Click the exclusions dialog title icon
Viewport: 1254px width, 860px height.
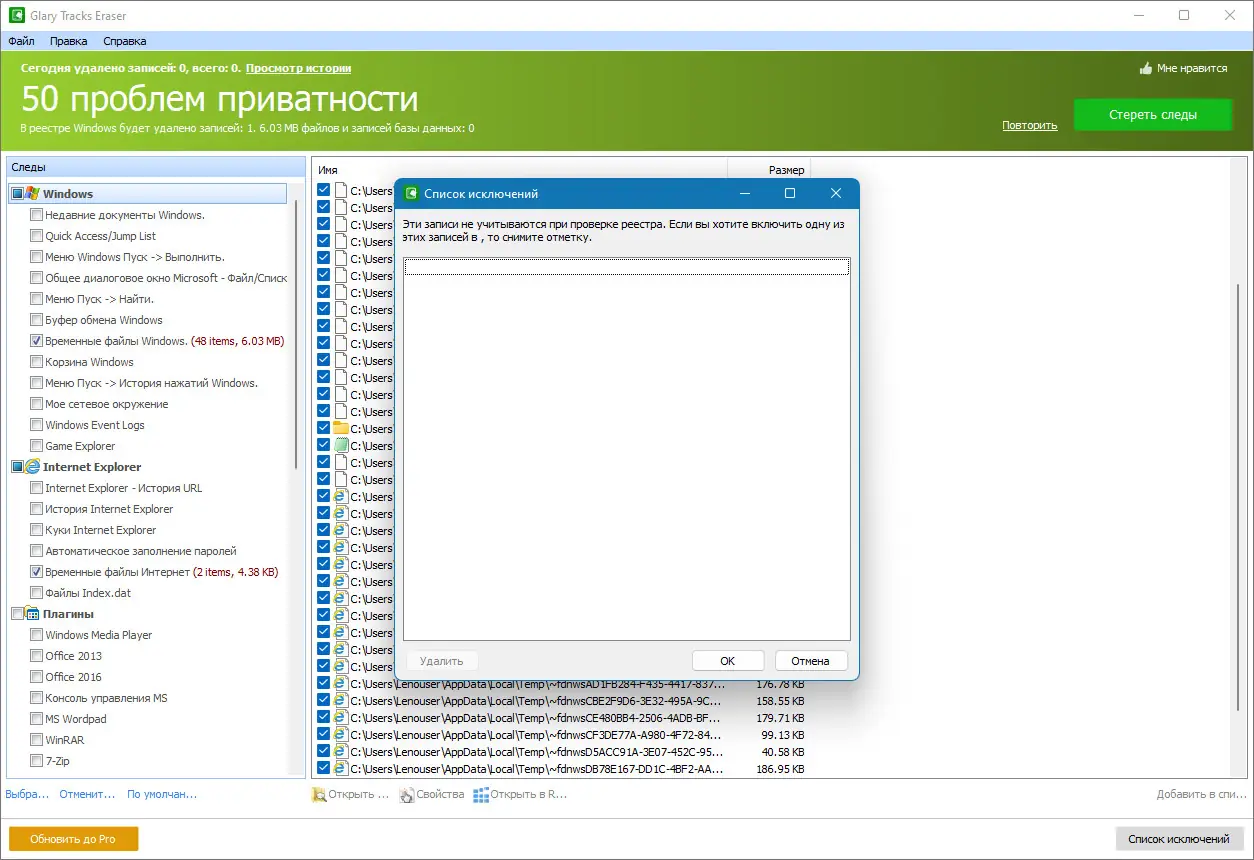(410, 194)
